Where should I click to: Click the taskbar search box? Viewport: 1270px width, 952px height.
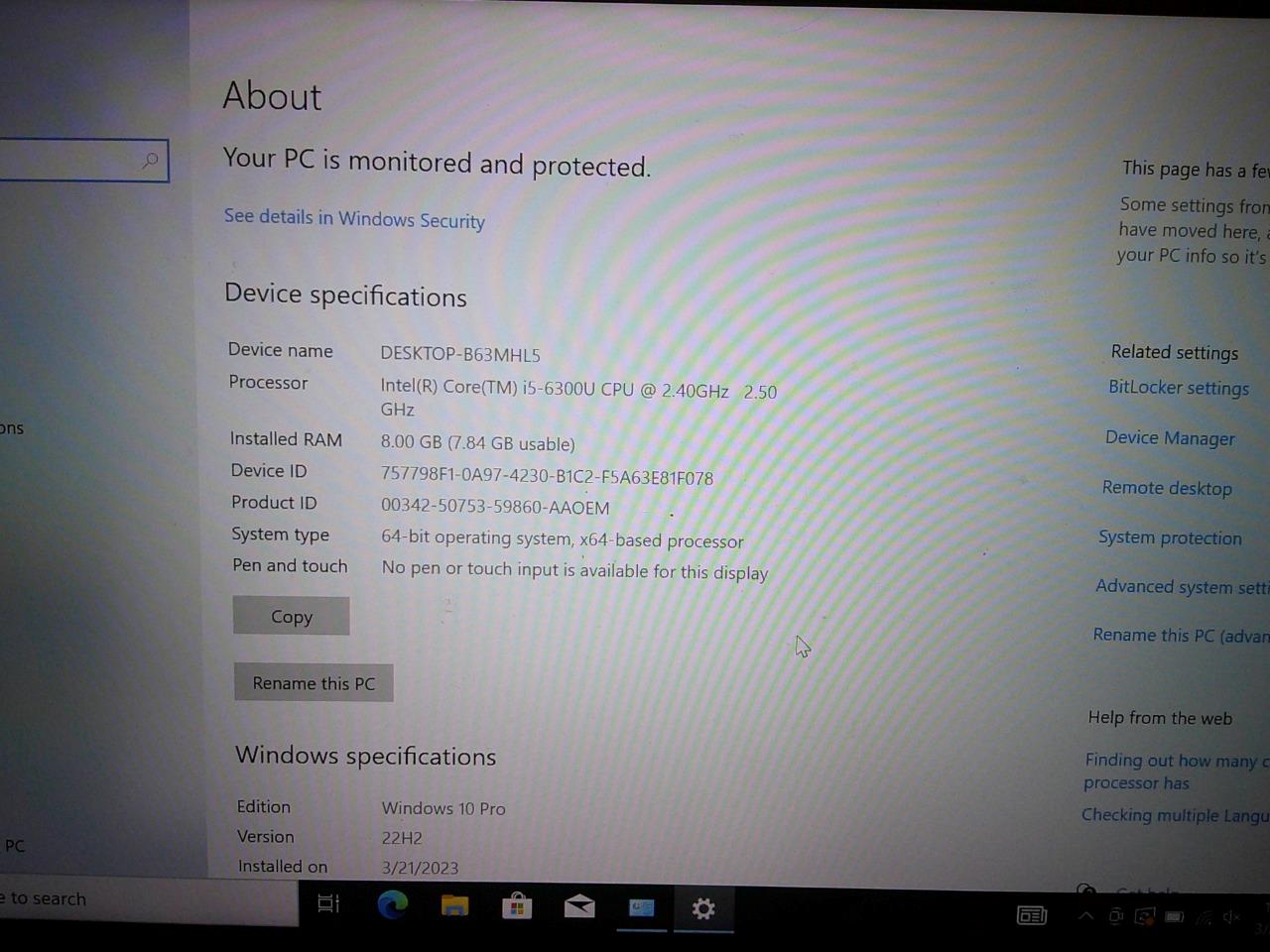pyautogui.click(x=149, y=898)
